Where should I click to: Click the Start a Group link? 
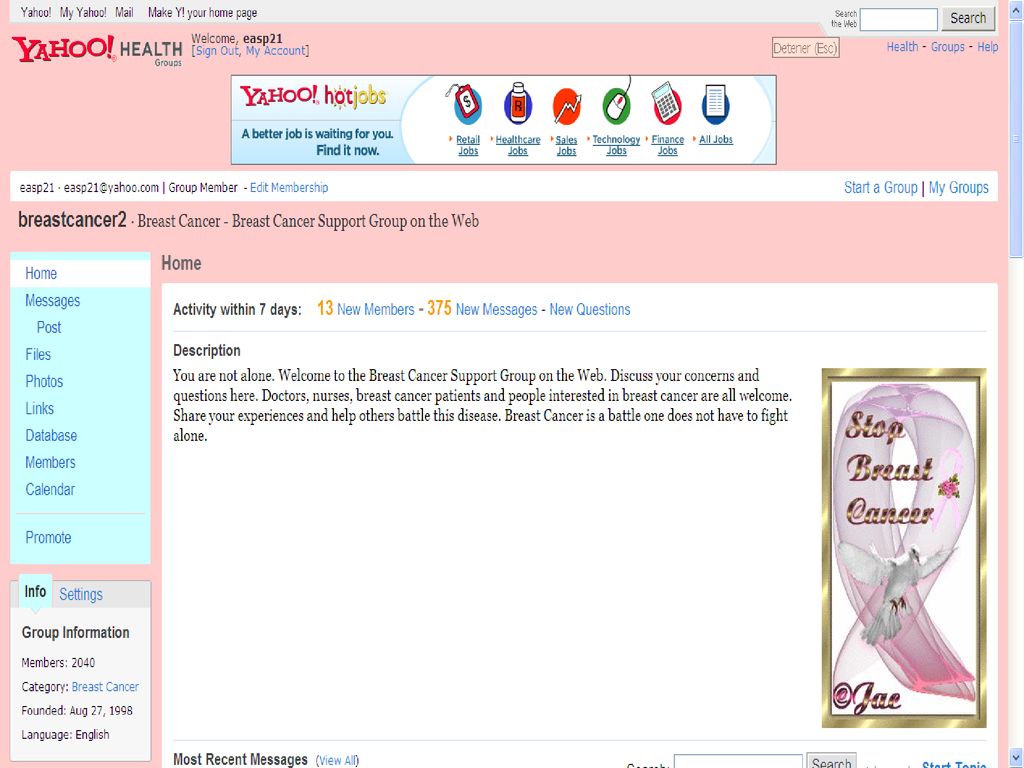coord(880,188)
